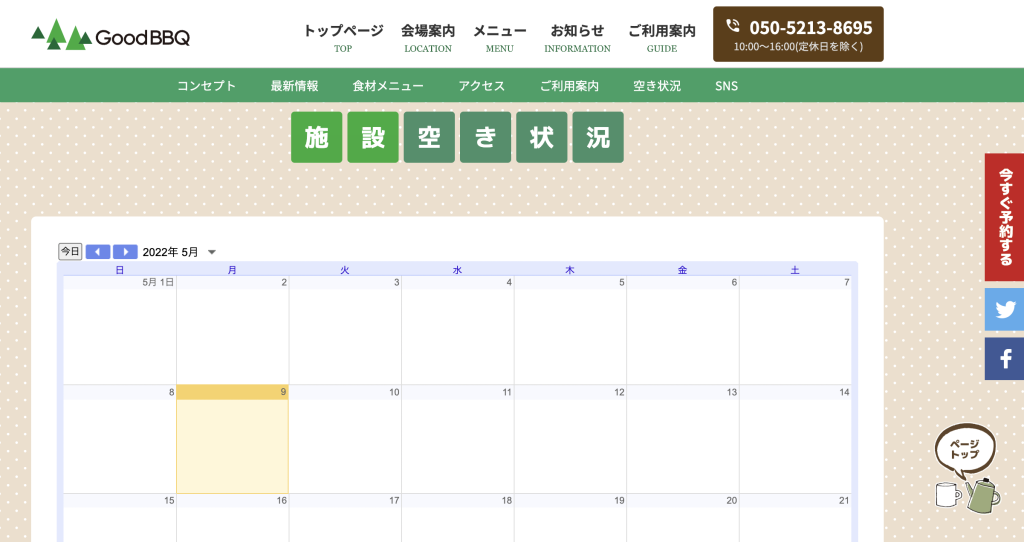
Task: Click コンセプト in green nav bar
Action: pos(207,86)
